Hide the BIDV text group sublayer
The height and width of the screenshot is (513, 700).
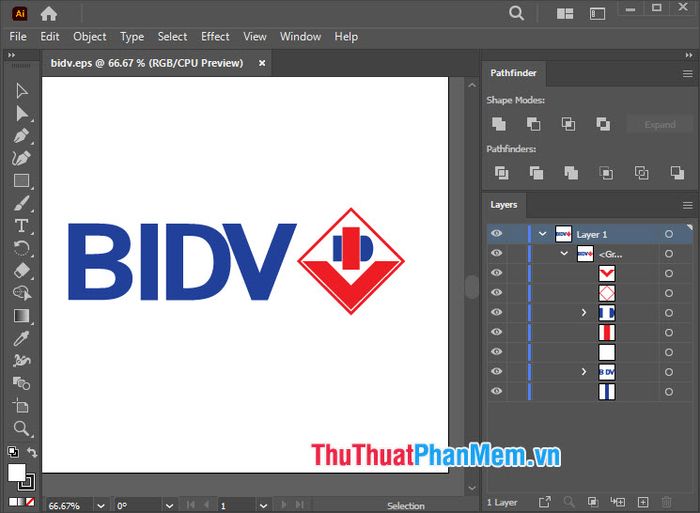pos(496,371)
